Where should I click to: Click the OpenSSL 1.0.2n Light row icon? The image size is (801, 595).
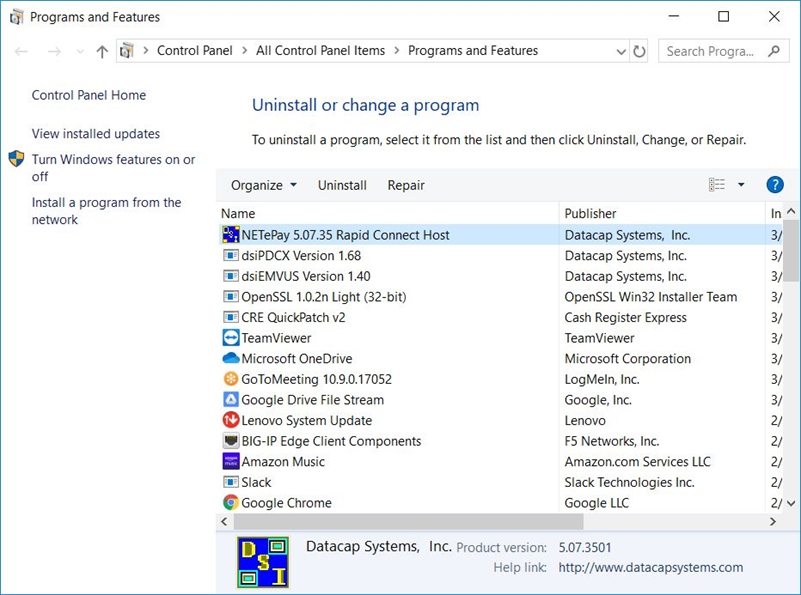point(231,297)
